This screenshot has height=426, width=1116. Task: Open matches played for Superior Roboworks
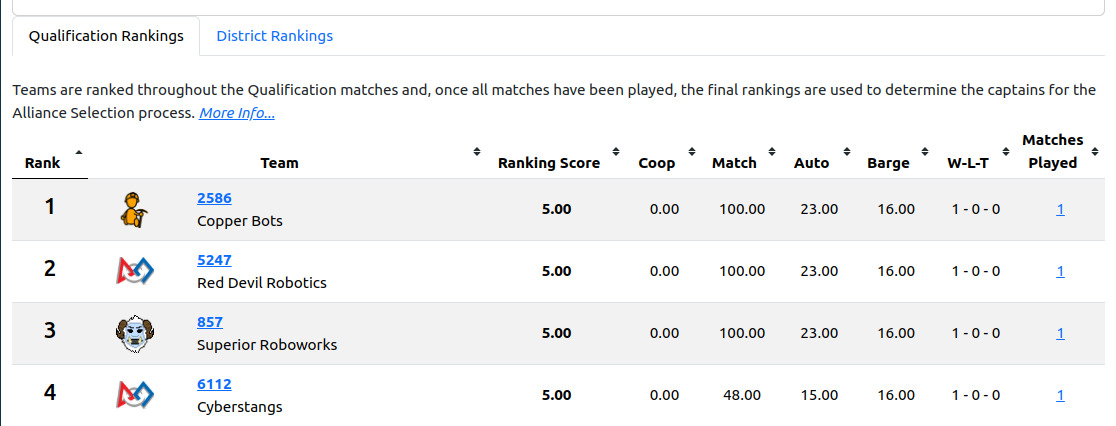[x=1060, y=333]
